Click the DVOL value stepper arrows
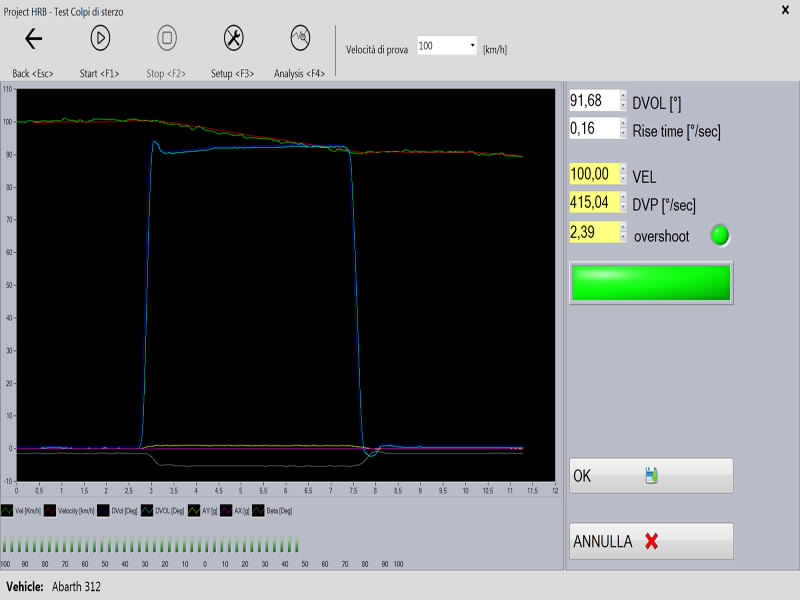Image resolution: width=800 pixels, height=600 pixels. [x=622, y=102]
